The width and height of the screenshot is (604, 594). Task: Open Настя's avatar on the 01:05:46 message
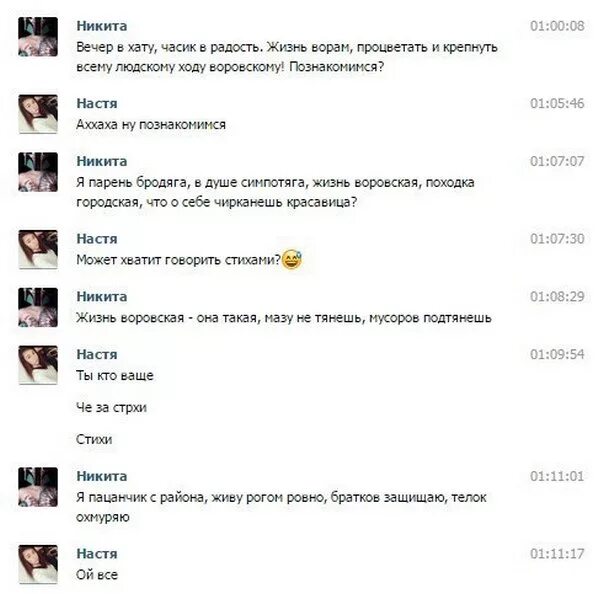(38, 114)
